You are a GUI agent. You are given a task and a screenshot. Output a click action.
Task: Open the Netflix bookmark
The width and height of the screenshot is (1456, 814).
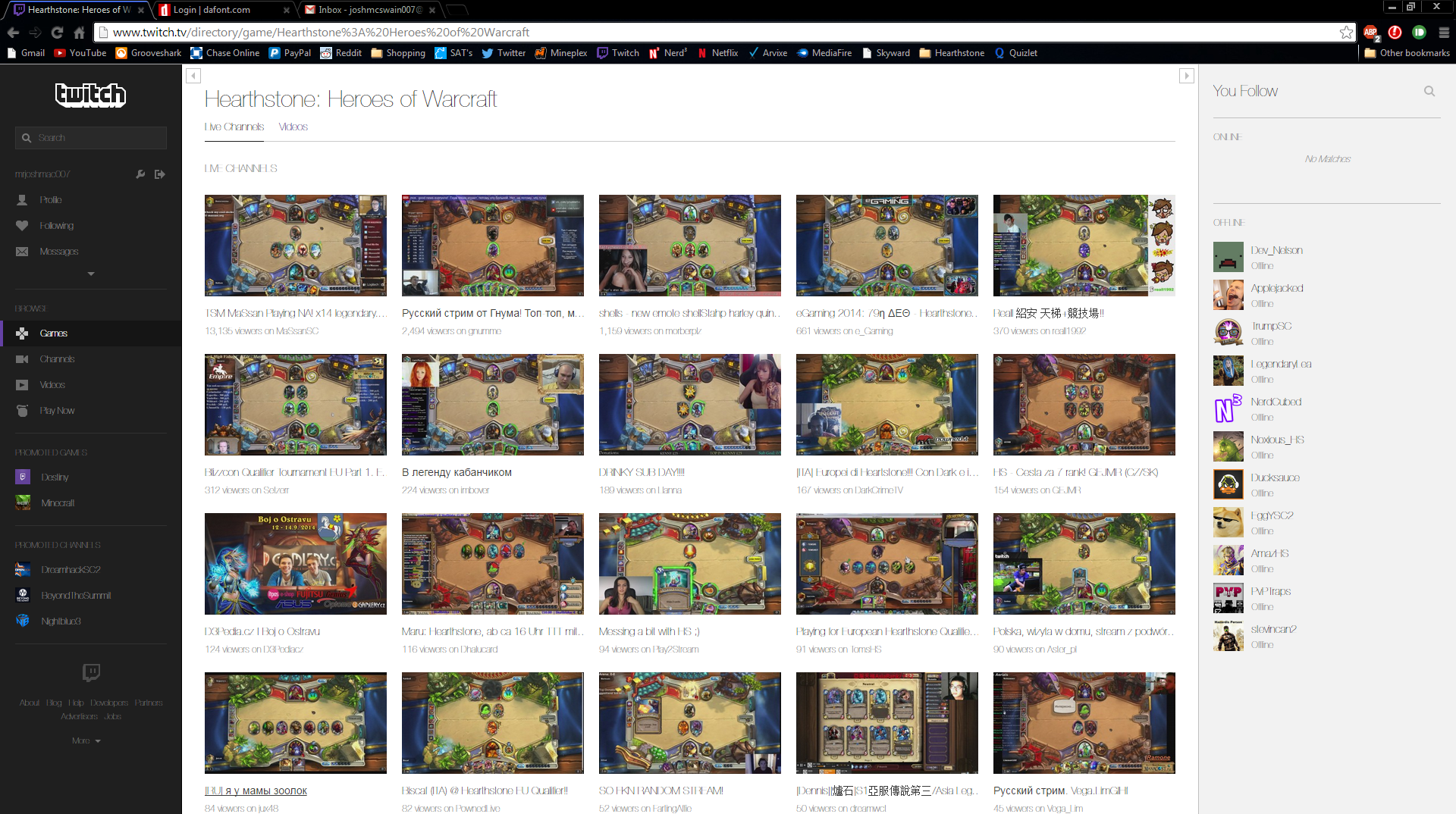click(x=717, y=53)
